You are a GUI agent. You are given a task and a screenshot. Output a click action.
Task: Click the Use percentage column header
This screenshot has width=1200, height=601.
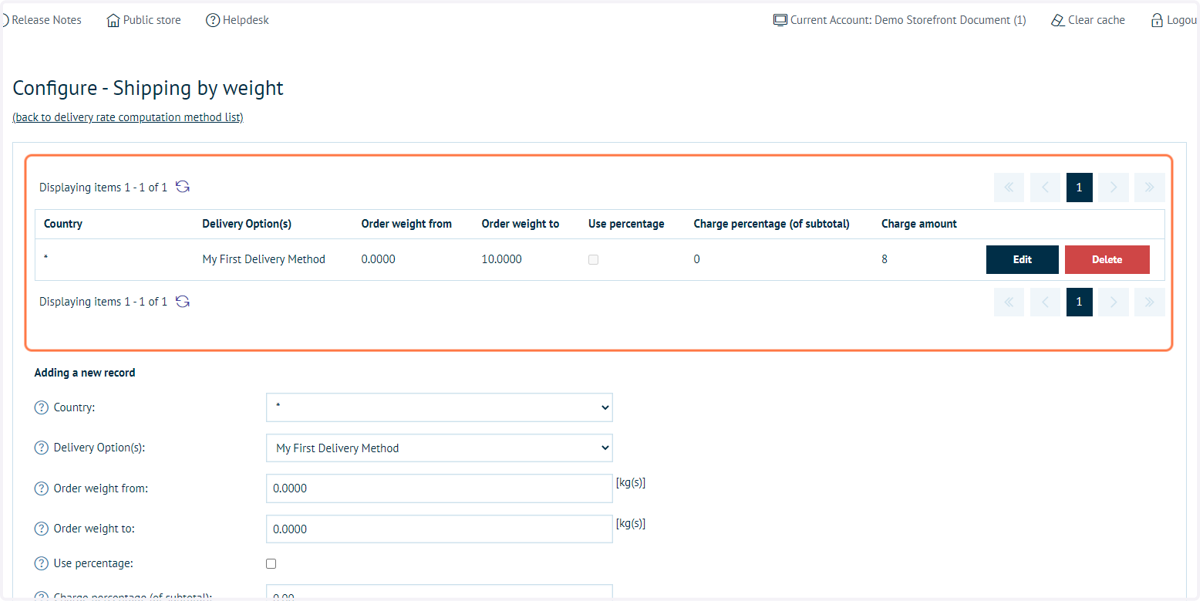click(x=626, y=224)
